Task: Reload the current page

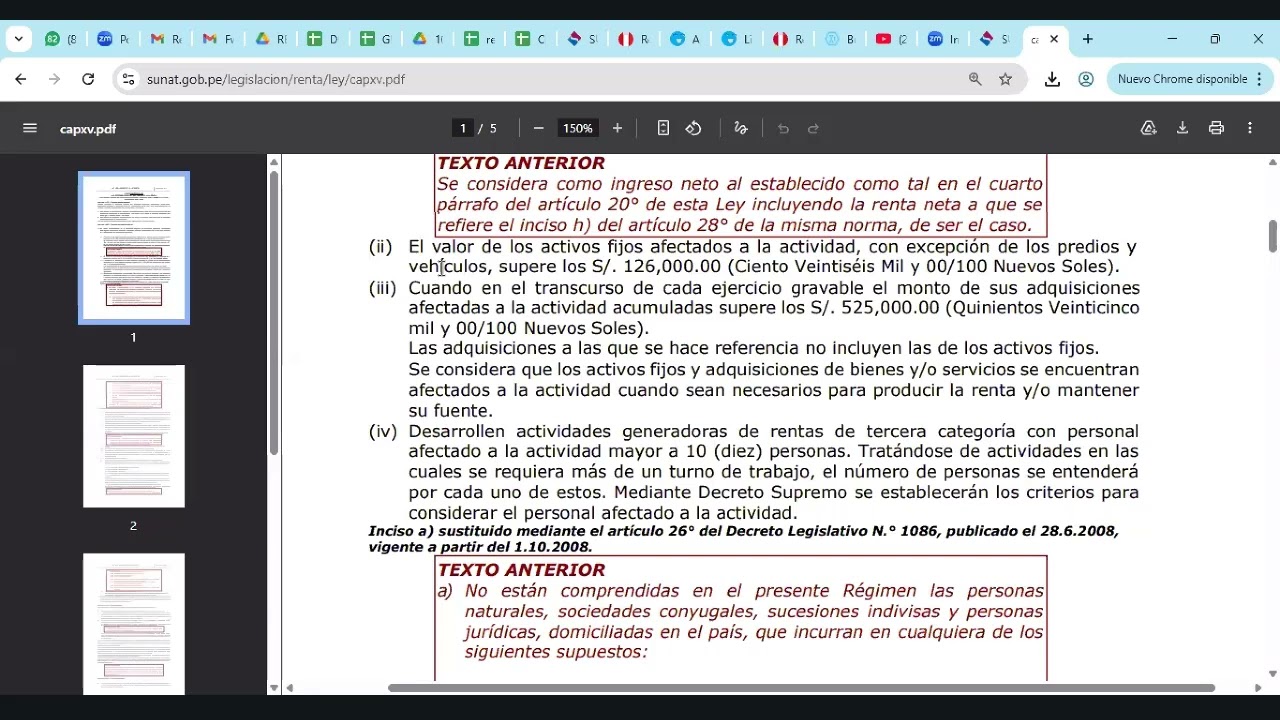Action: [88, 79]
